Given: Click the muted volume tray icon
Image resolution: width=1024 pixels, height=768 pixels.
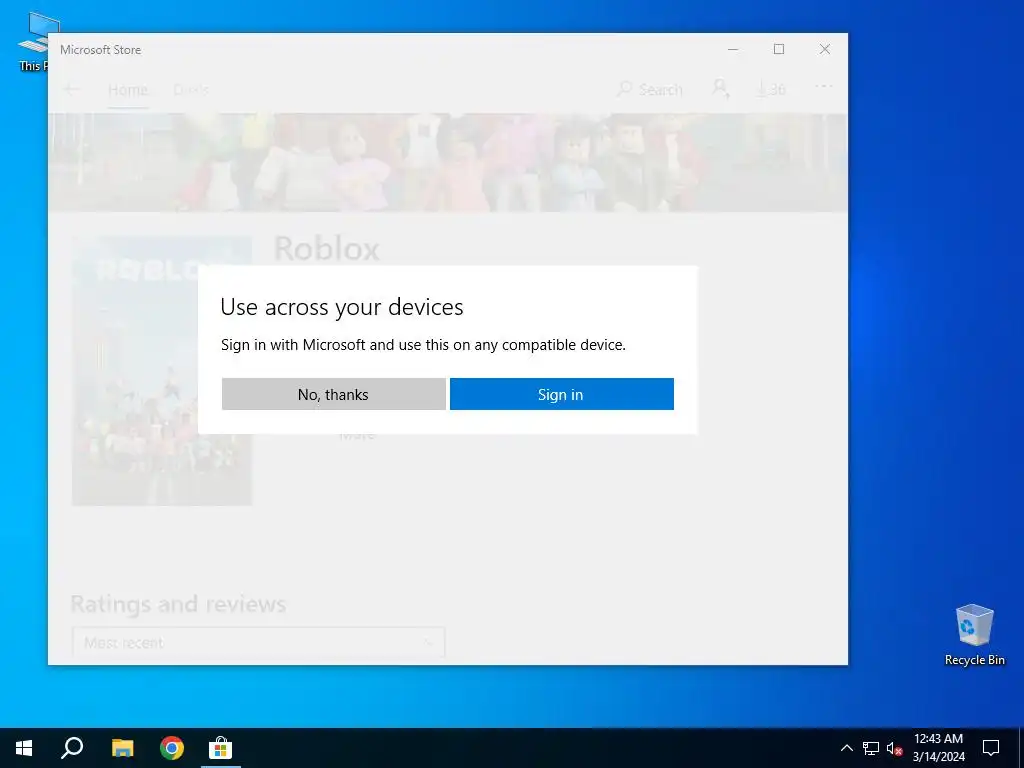Looking at the screenshot, I should point(894,748).
